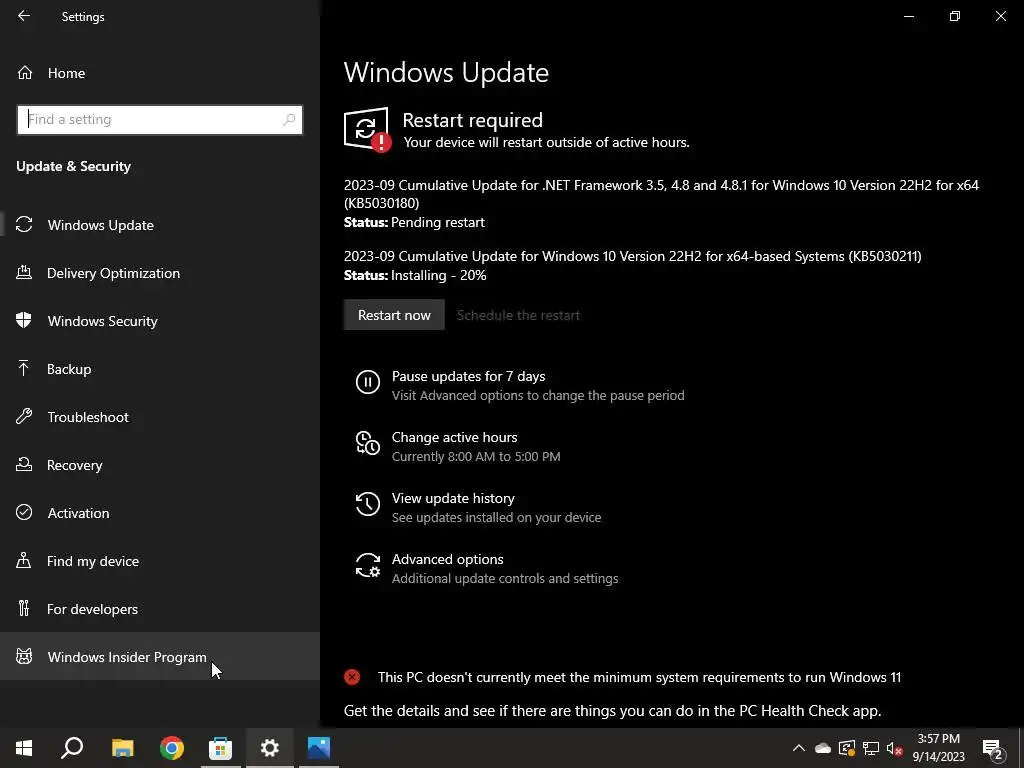Viewport: 1024px width, 768px height.
Task: Click Schedule the restart
Action: (x=518, y=315)
